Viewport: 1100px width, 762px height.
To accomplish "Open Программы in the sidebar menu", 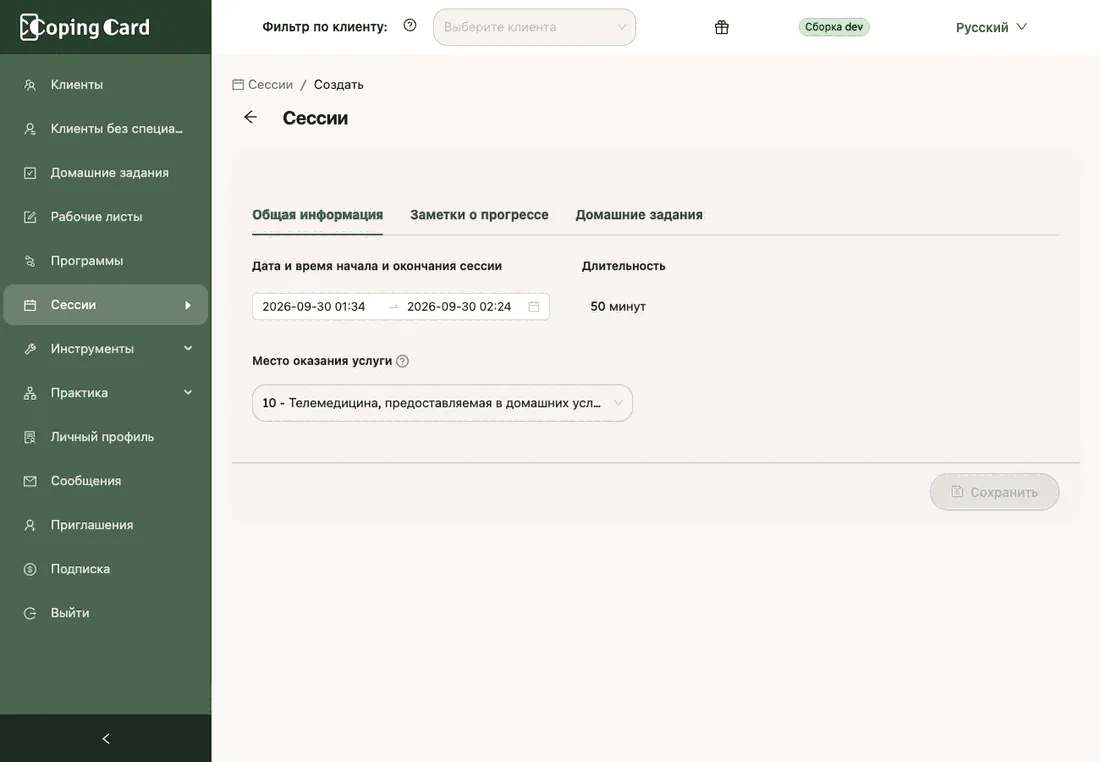I will tap(105, 261).
